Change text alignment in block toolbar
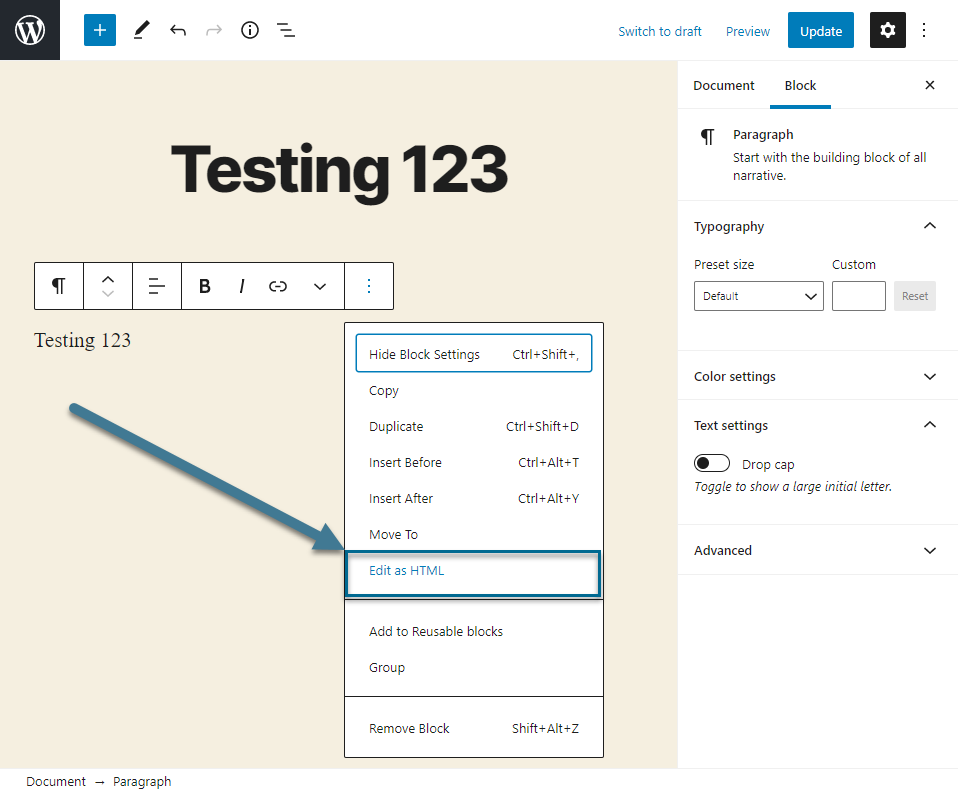 157,286
